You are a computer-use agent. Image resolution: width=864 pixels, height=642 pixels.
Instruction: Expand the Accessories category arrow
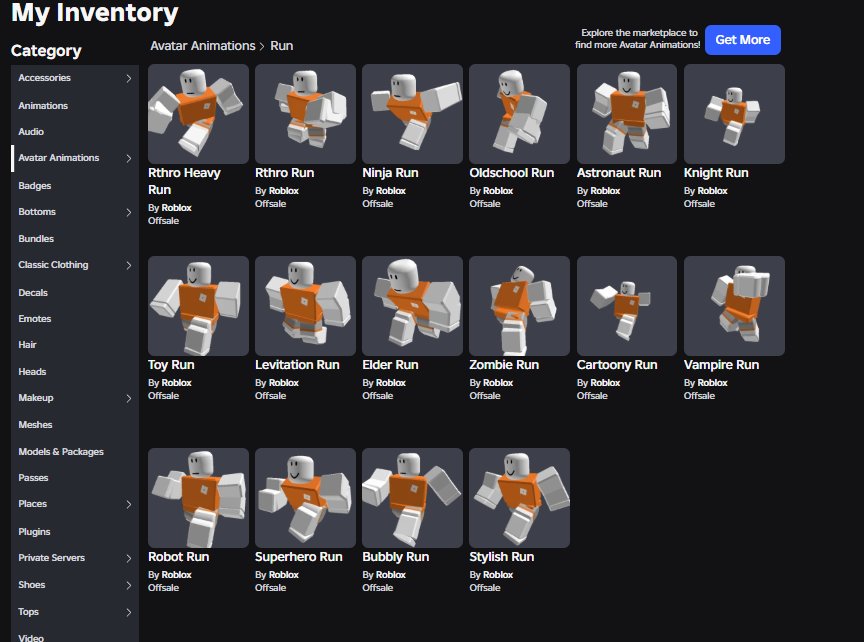pos(128,78)
